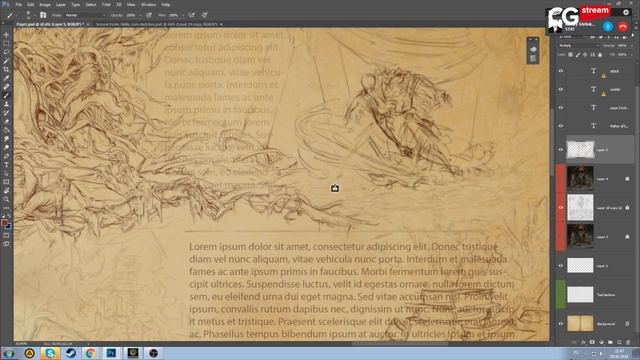The image size is (640, 360).
Task: Hide Layer 1 in Layers panel
Action: click(x=561, y=265)
